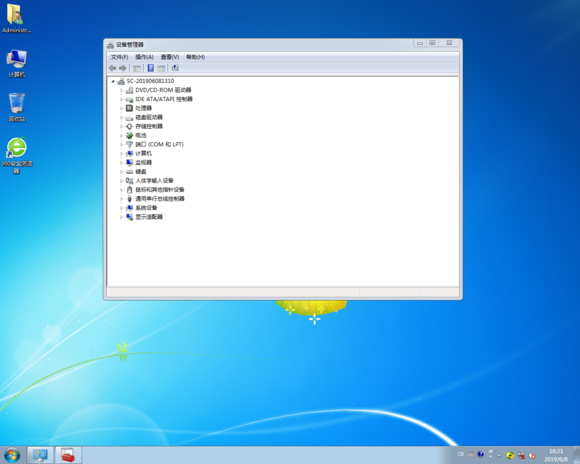Select the 系统设备 tree row
The height and width of the screenshot is (464, 580).
146,208
